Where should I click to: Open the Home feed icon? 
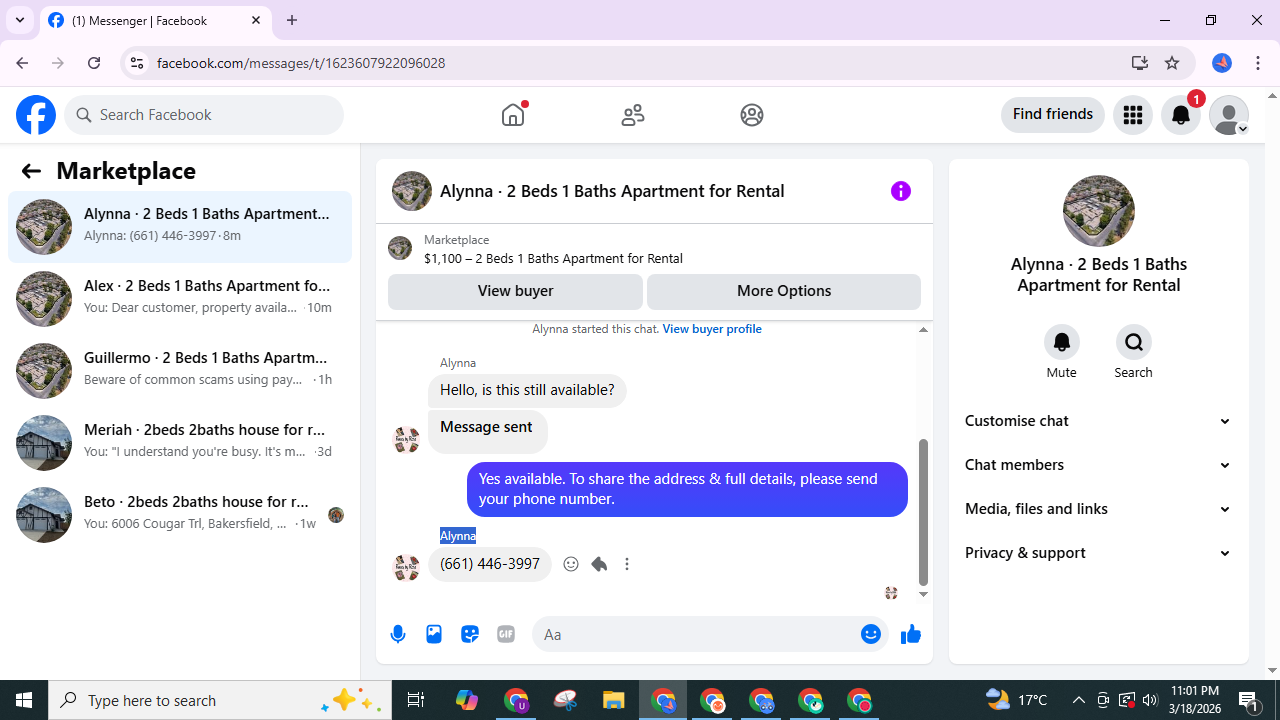pyautogui.click(x=513, y=115)
